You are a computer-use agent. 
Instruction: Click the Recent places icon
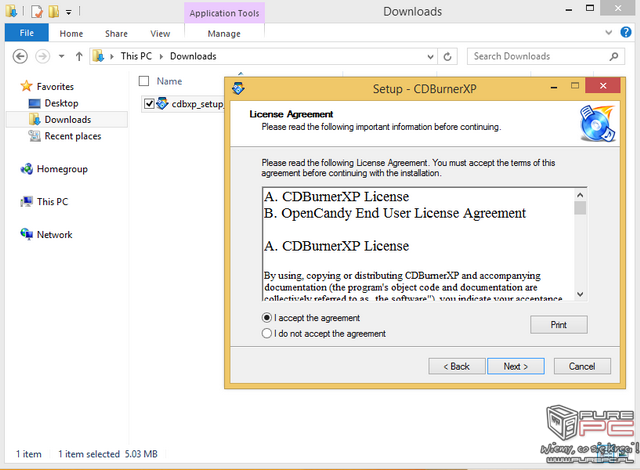tap(34, 136)
